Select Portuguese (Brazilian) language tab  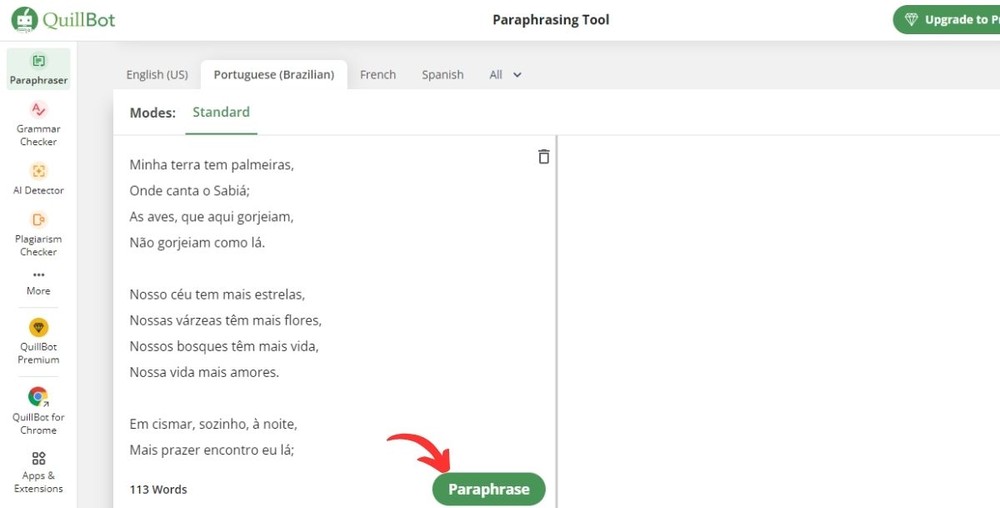tap(274, 75)
